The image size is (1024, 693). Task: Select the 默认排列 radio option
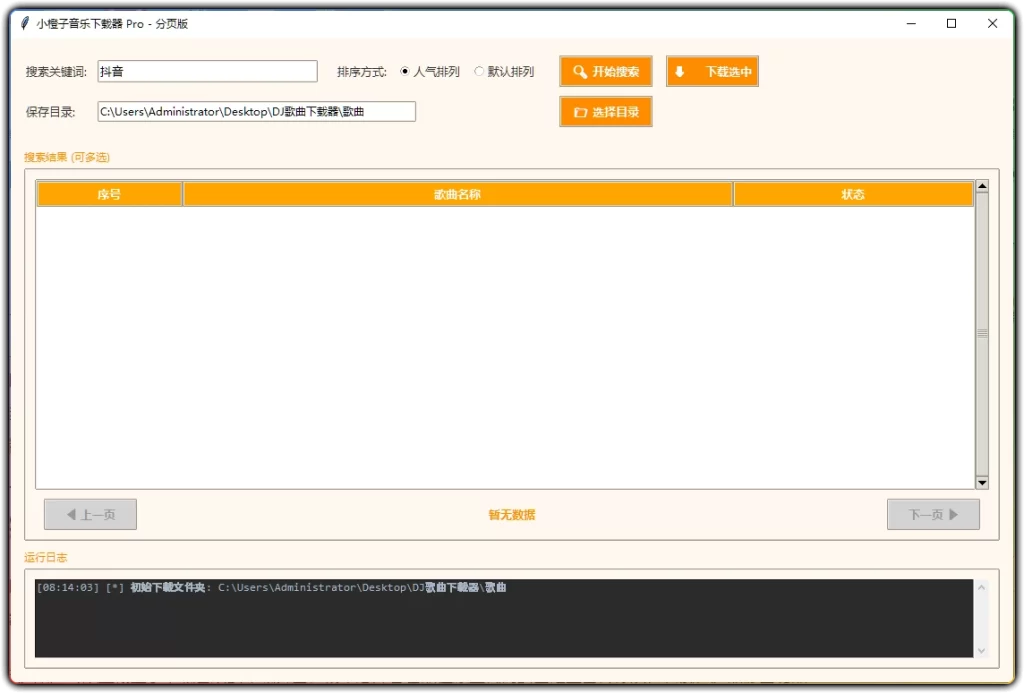(x=479, y=71)
